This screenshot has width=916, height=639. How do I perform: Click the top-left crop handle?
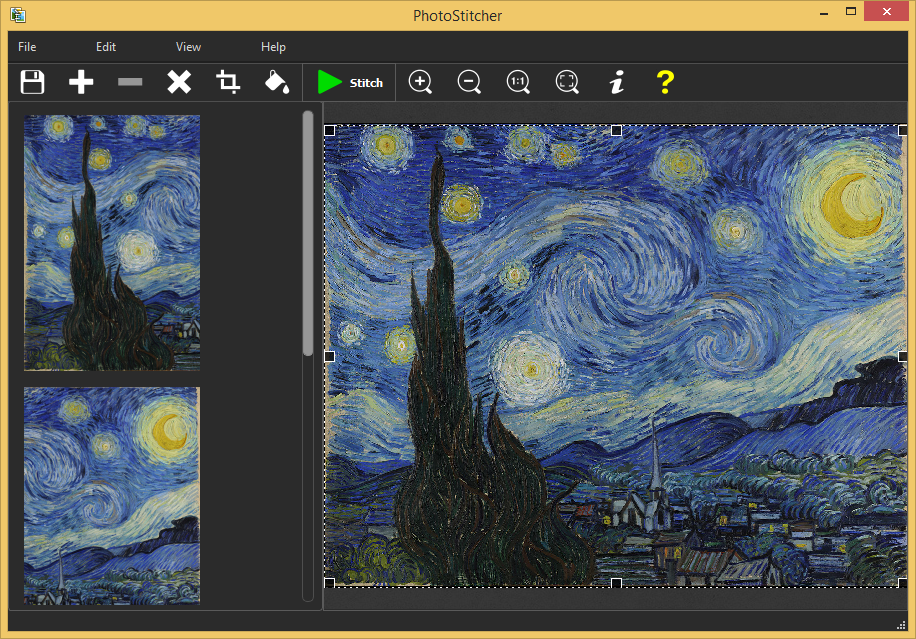pyautogui.click(x=329, y=131)
